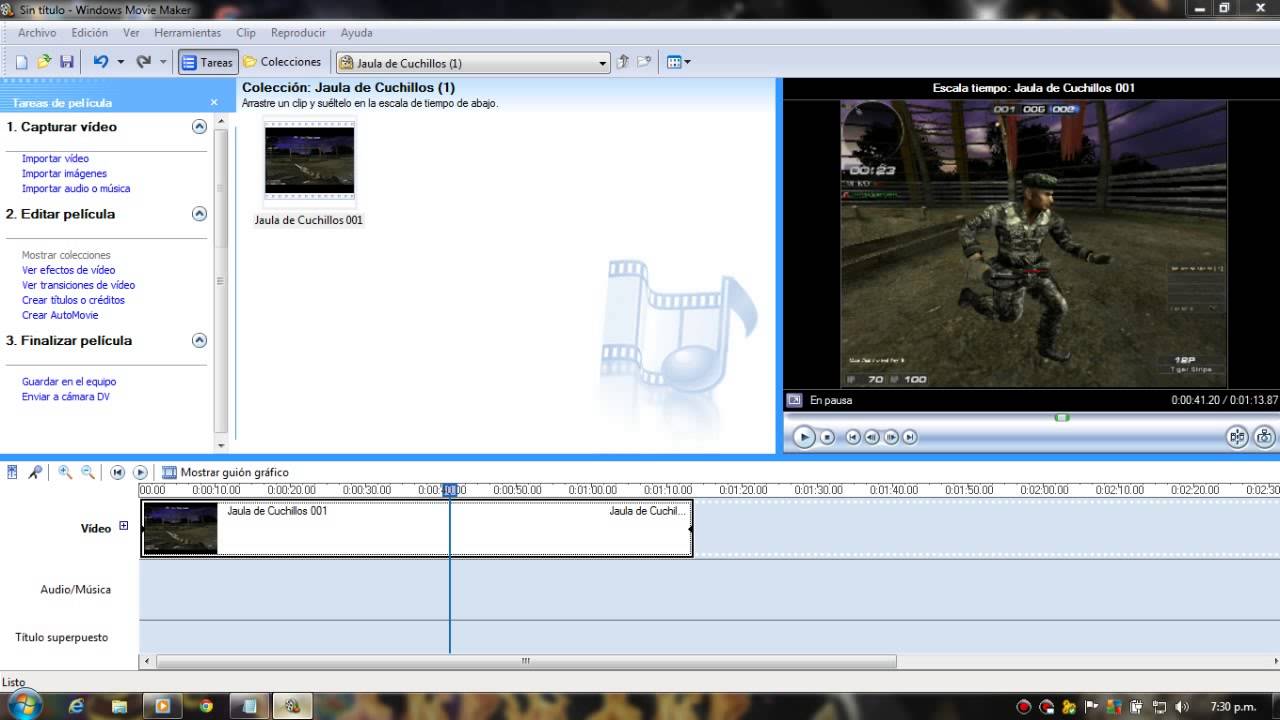Toggle the Colecciones pane button

click(x=282, y=62)
